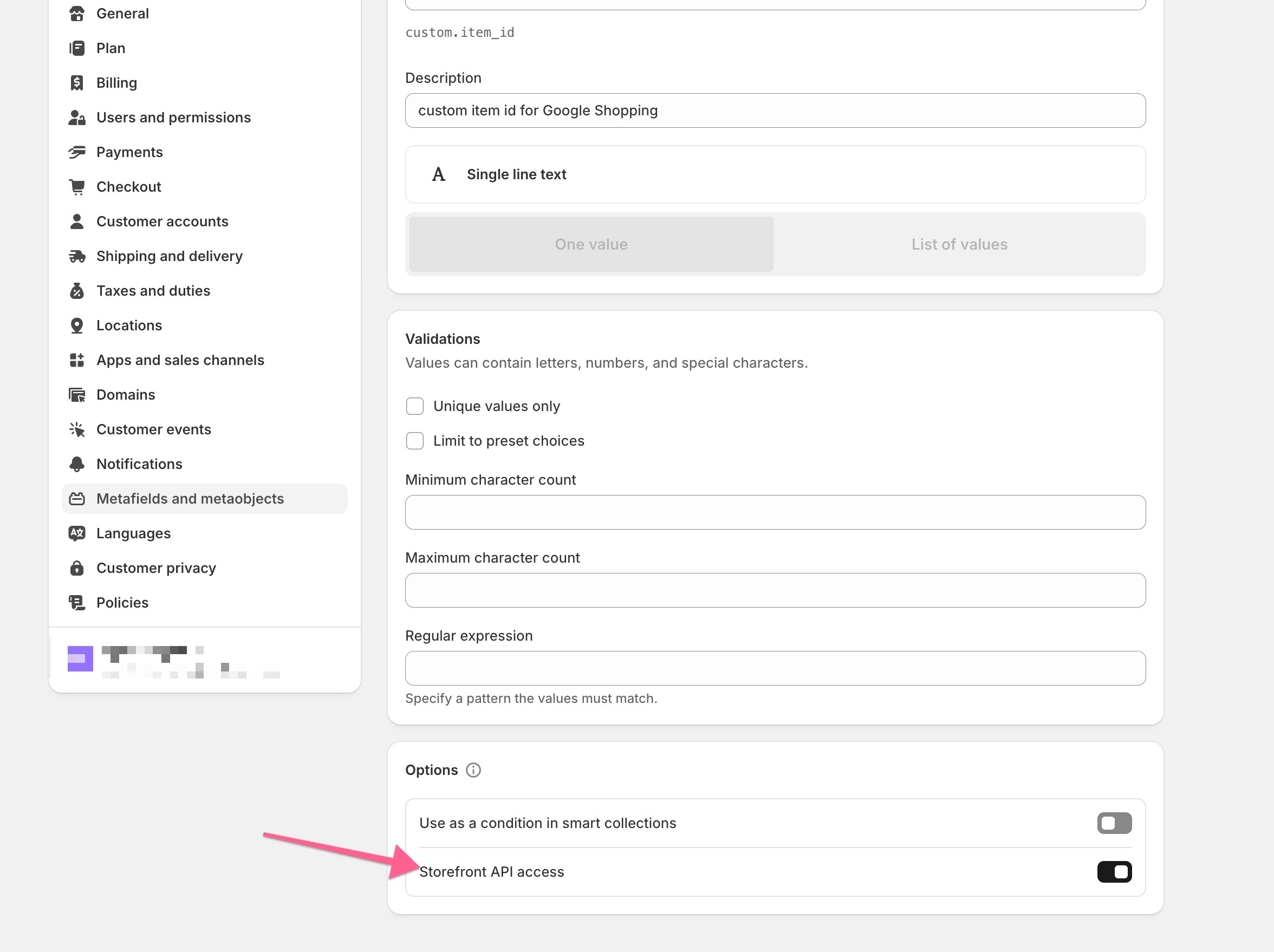Open the Single line text type selector

click(x=775, y=174)
